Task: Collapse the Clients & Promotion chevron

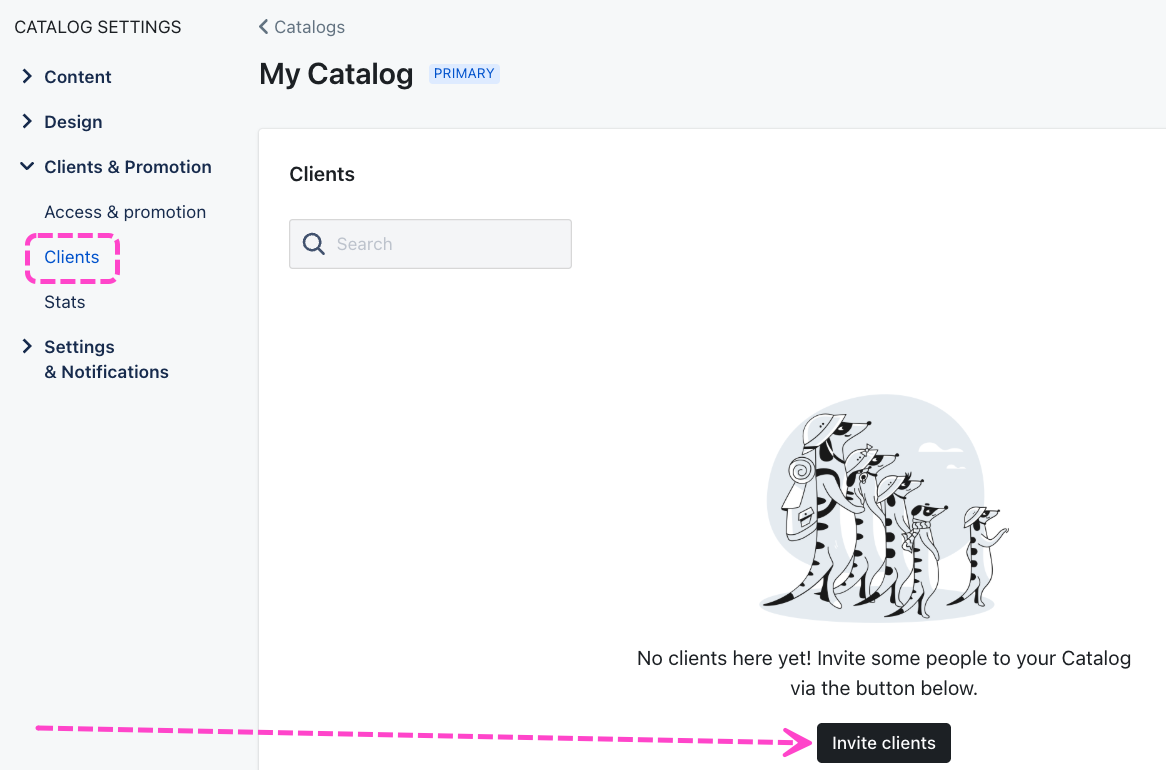Action: coord(27,167)
